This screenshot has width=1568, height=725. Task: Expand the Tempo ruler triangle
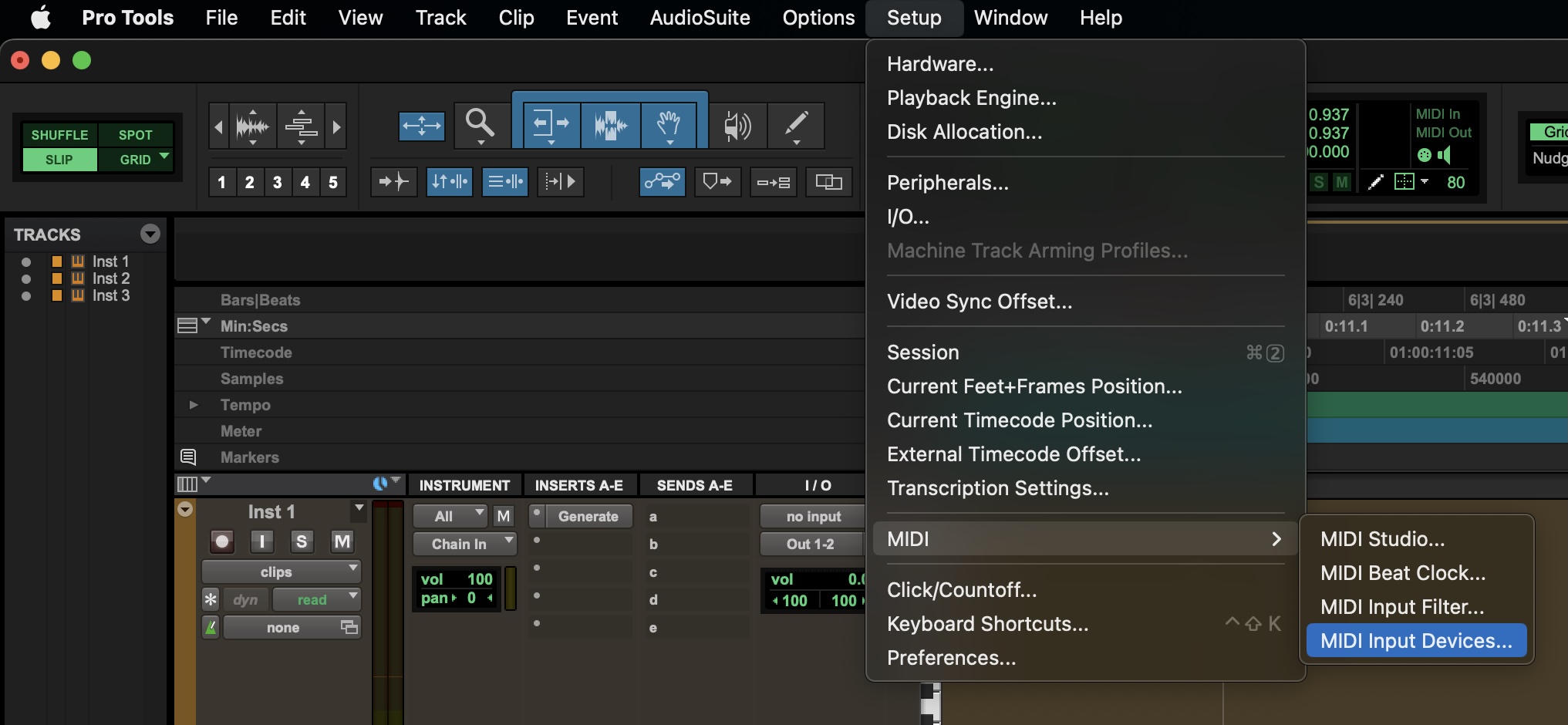click(x=194, y=405)
